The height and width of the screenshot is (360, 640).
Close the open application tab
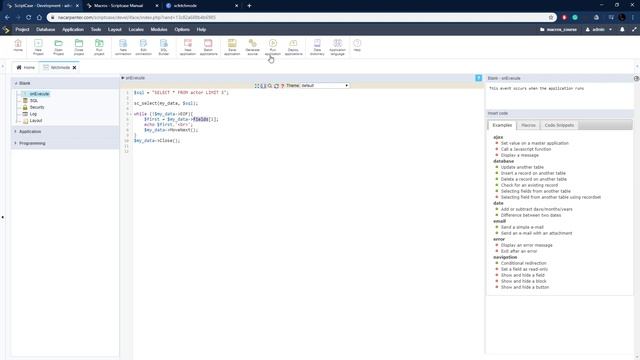pos(74,68)
